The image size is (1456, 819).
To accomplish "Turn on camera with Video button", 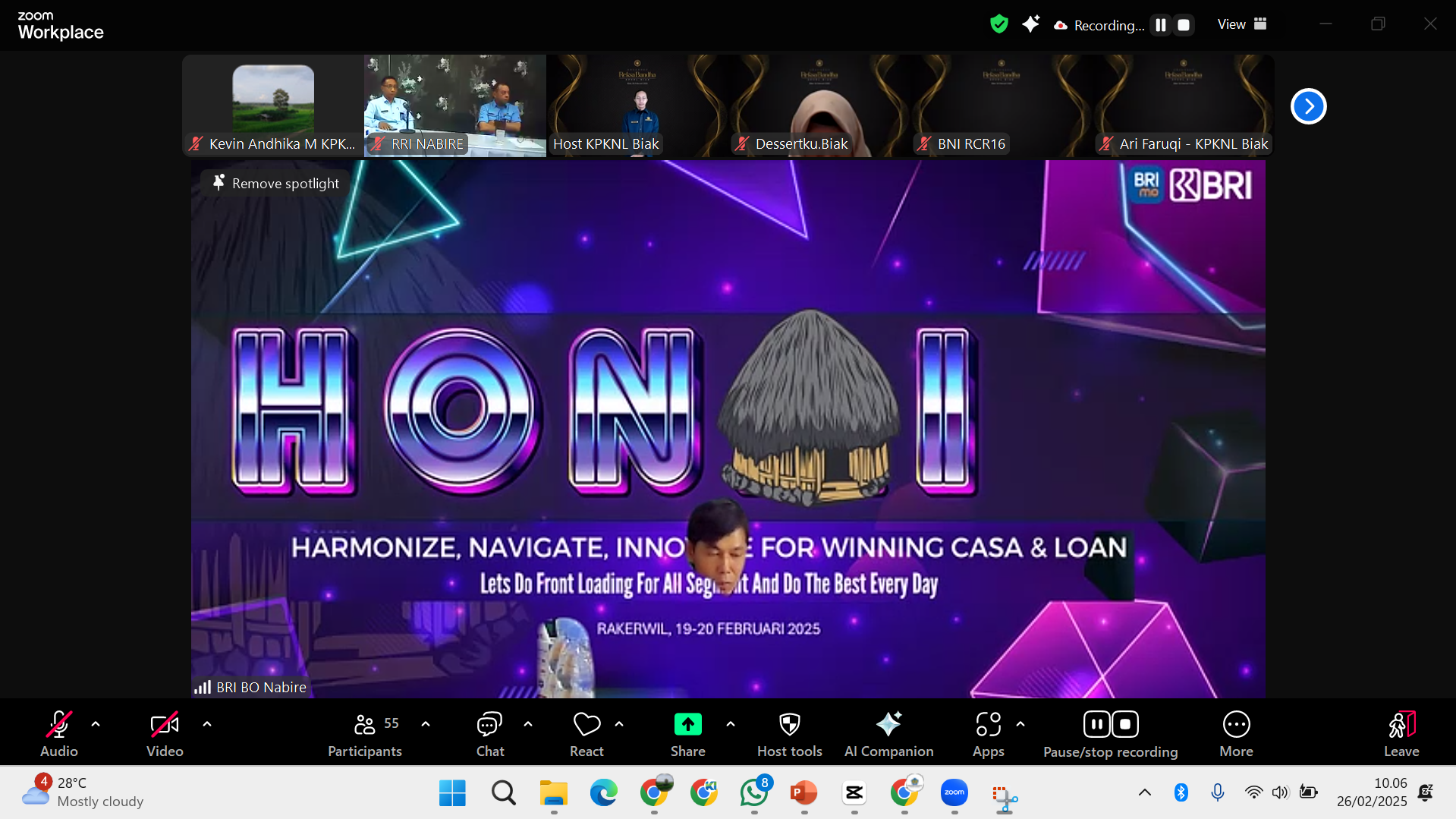I will pyautogui.click(x=165, y=734).
